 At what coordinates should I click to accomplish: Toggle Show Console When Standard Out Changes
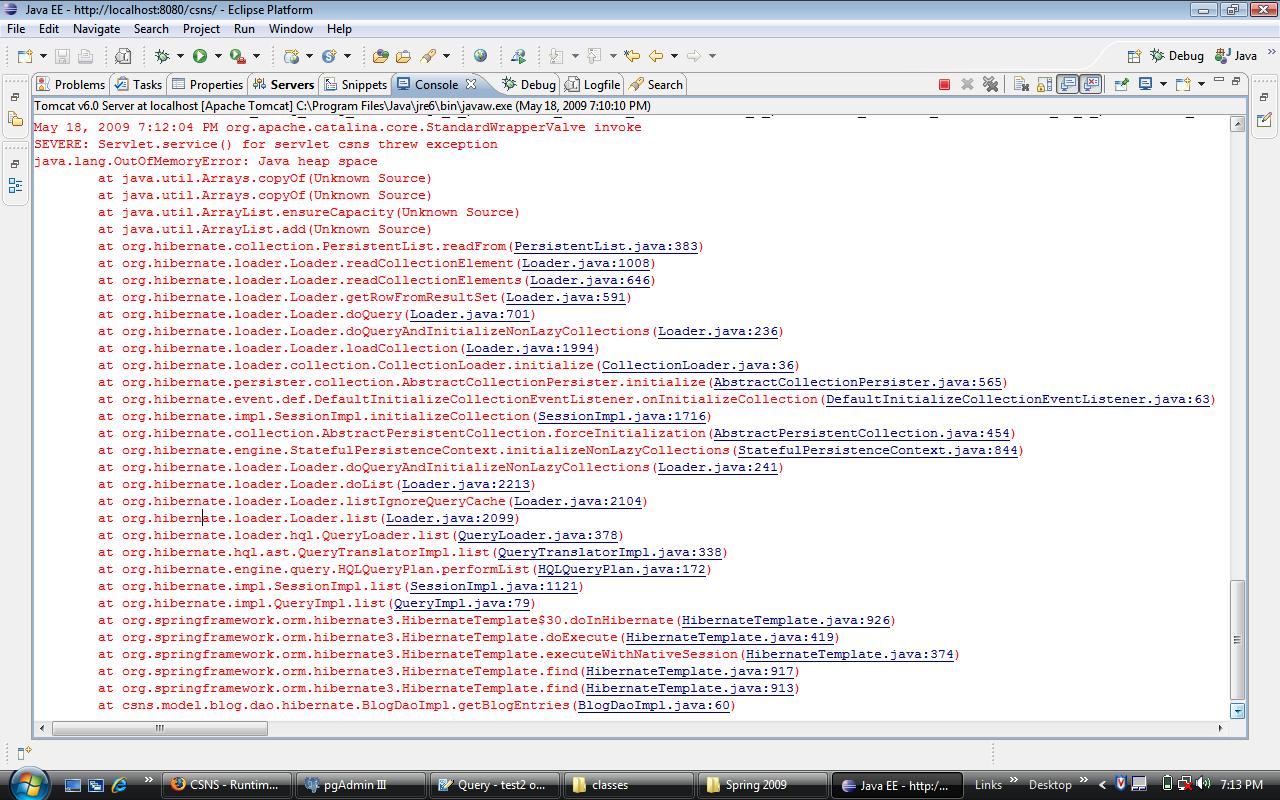pos(1068,85)
